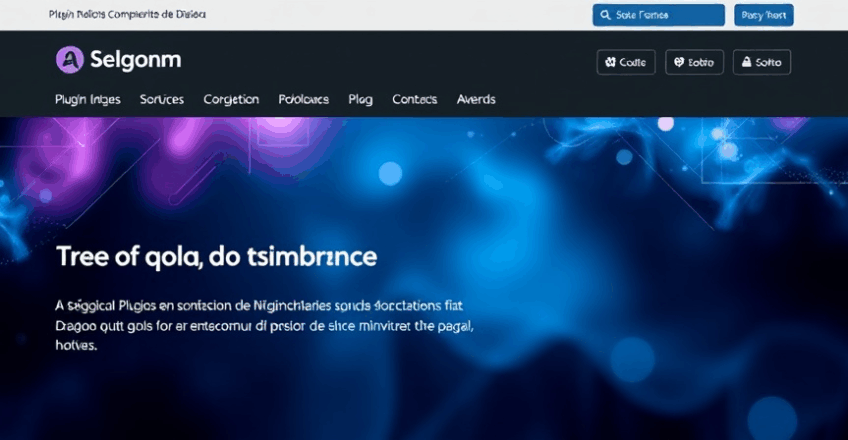Navigate to Contacs in the menu

(x=414, y=99)
